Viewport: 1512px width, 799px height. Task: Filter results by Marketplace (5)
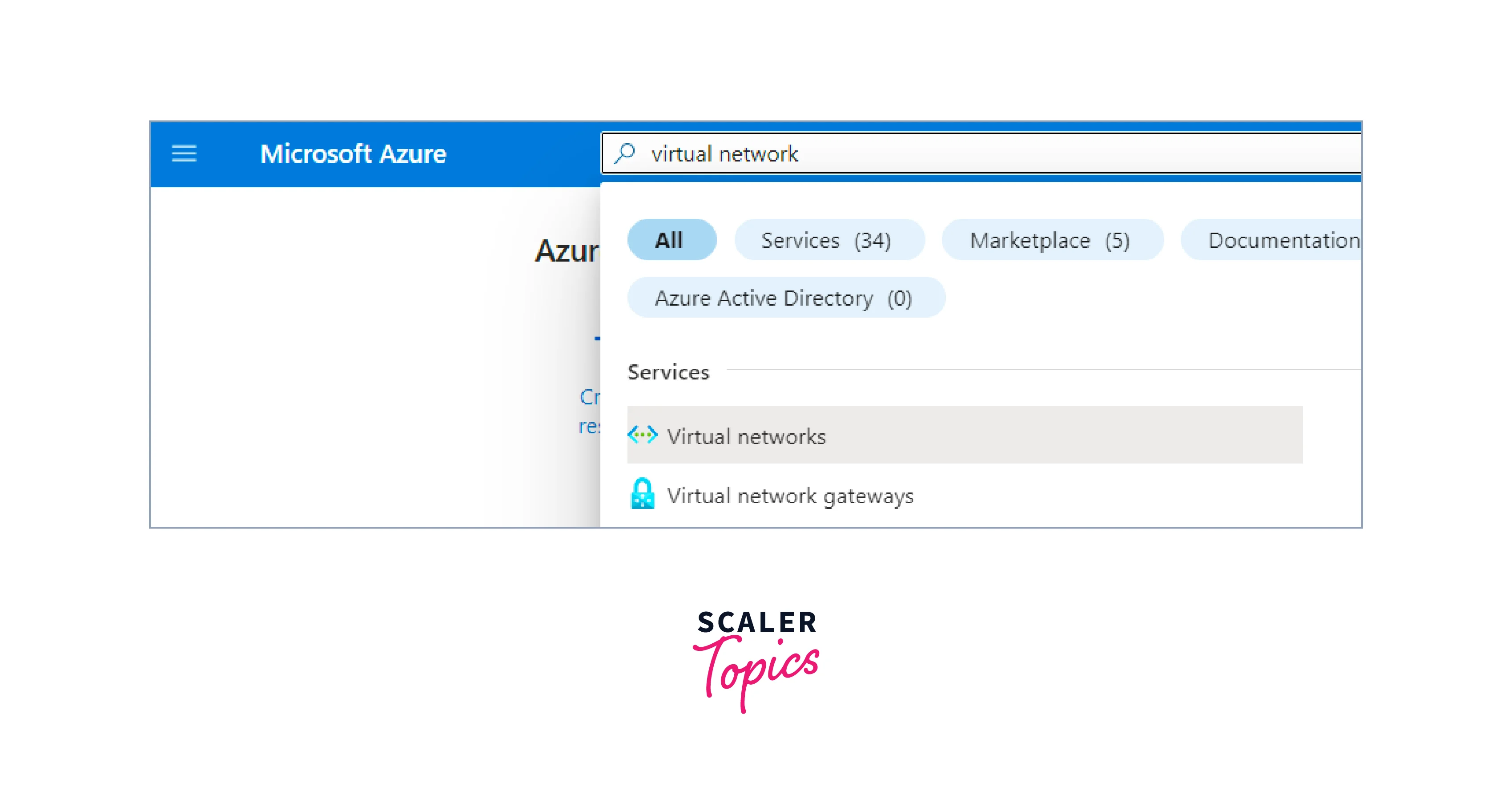pos(1052,239)
